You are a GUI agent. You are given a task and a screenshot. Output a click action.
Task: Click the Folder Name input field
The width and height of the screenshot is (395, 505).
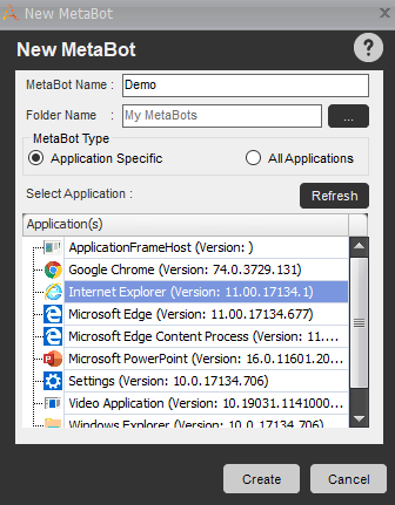(x=222, y=116)
